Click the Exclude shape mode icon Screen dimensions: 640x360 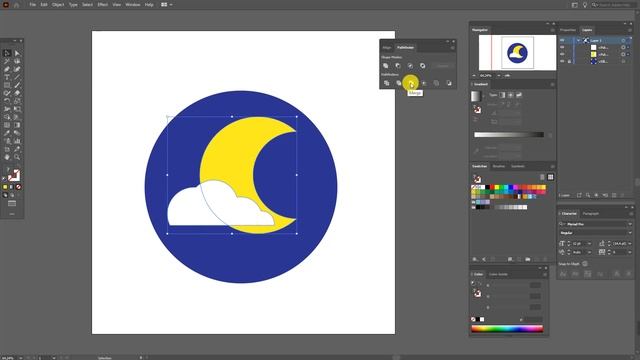[x=422, y=66]
